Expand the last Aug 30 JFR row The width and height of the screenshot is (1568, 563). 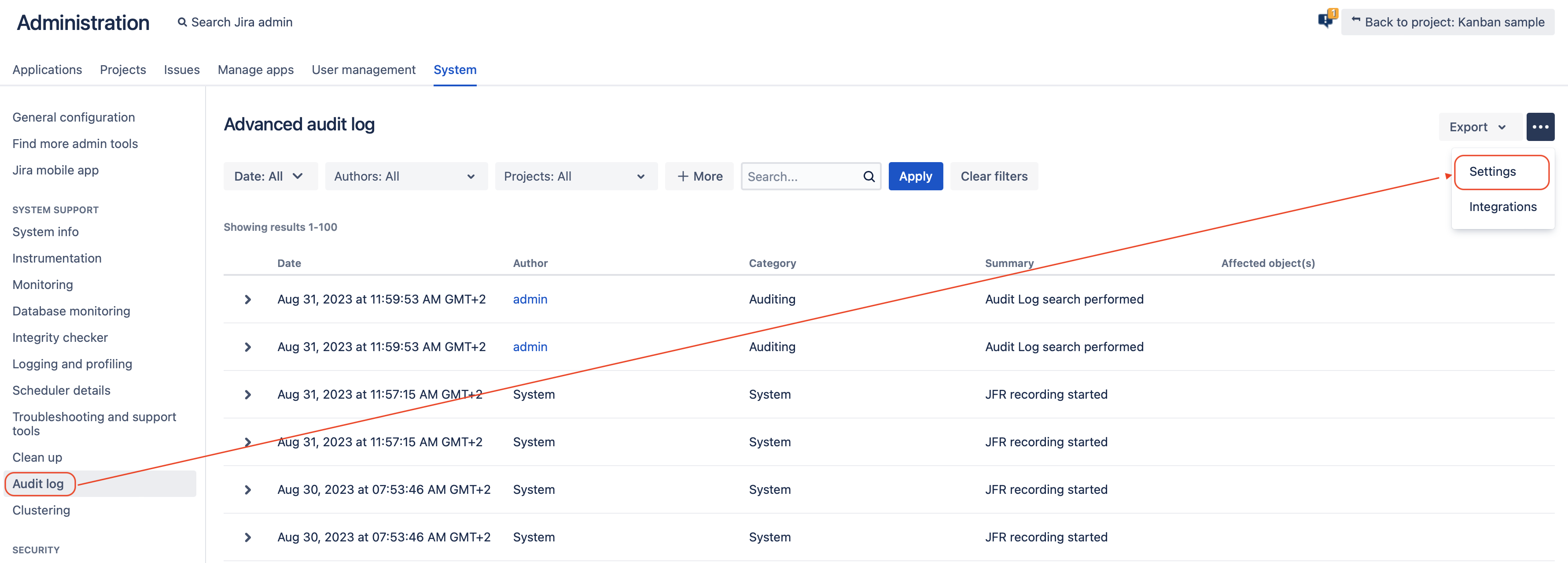[x=248, y=537]
